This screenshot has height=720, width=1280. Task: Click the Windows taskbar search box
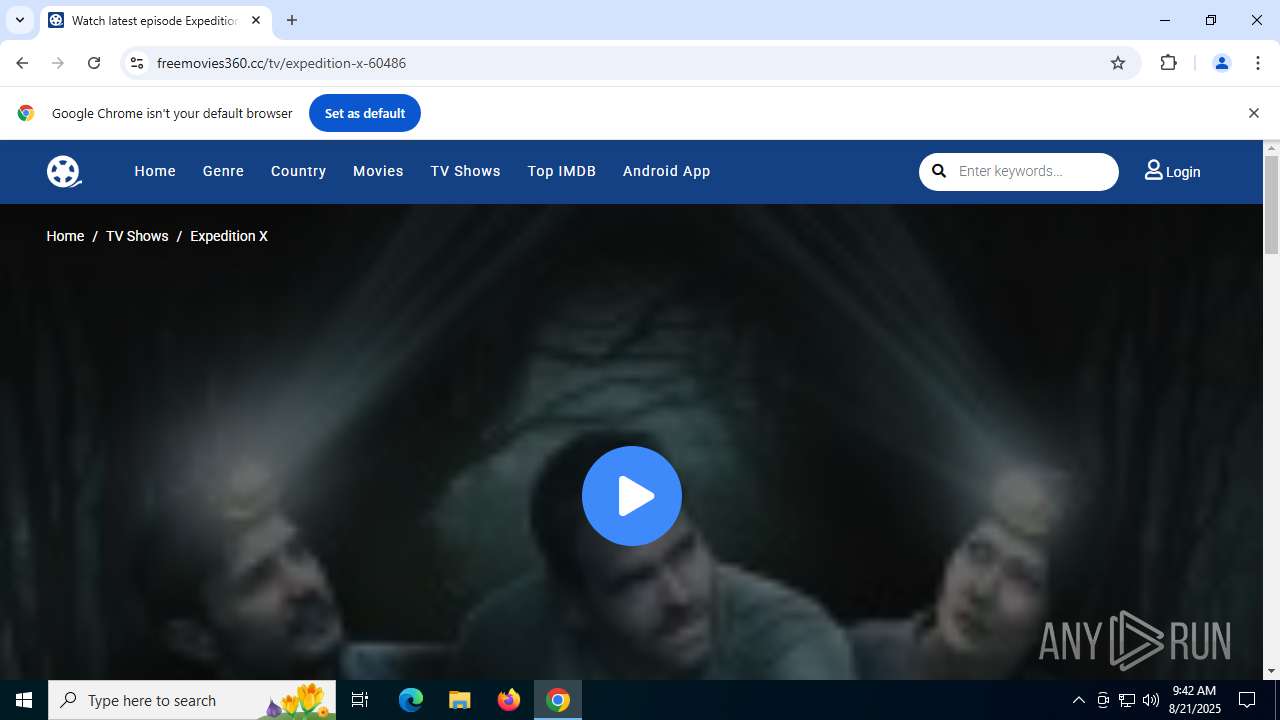(192, 700)
